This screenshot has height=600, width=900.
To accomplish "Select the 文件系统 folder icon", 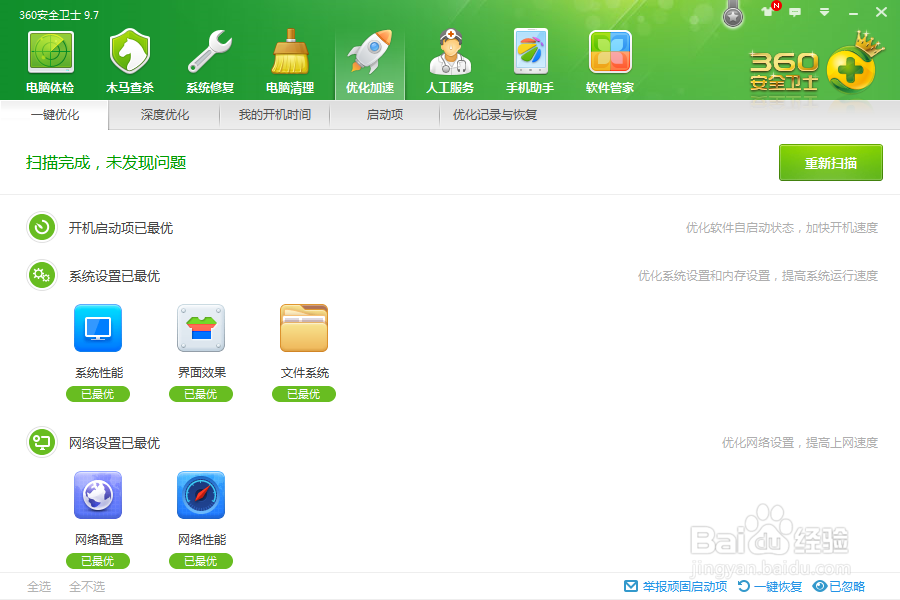I will (x=304, y=328).
